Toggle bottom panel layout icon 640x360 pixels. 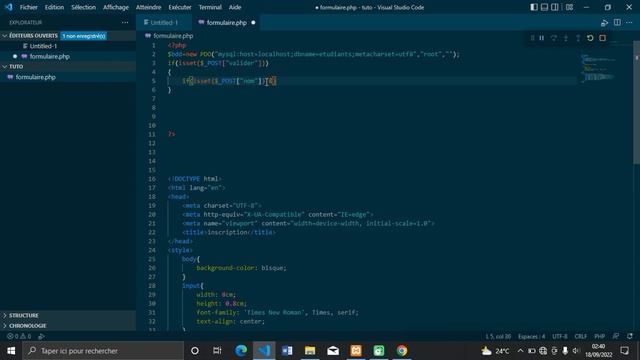[544, 7]
